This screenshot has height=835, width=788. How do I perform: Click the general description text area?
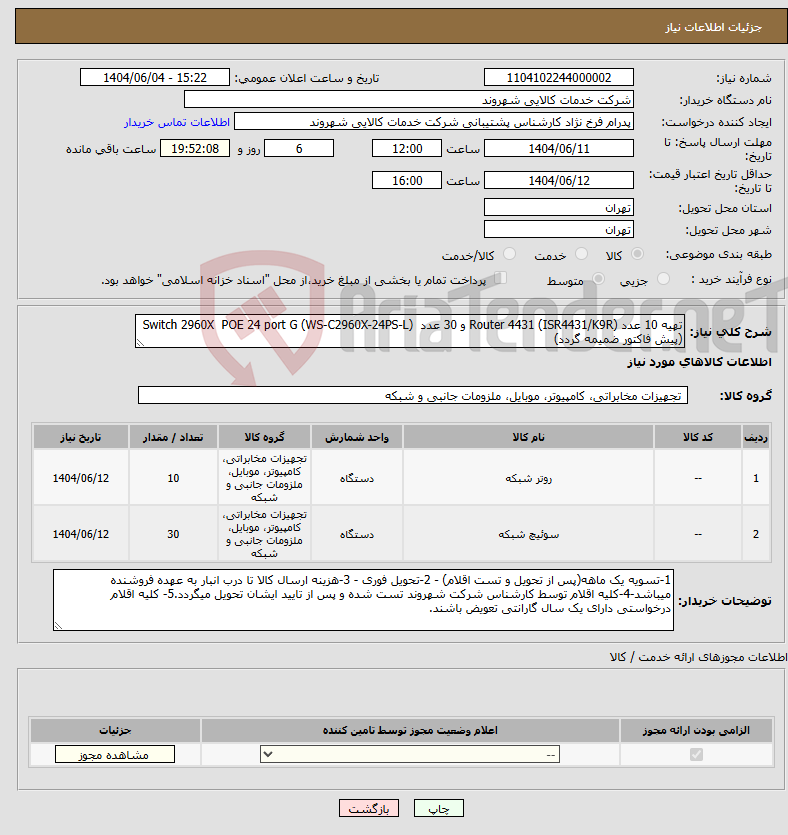click(x=410, y=331)
